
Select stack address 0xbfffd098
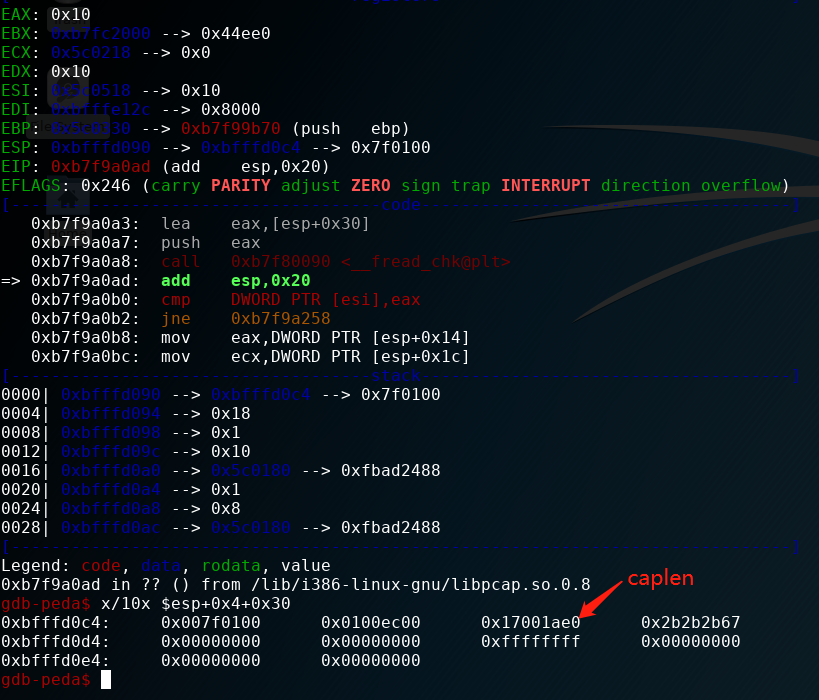point(111,433)
